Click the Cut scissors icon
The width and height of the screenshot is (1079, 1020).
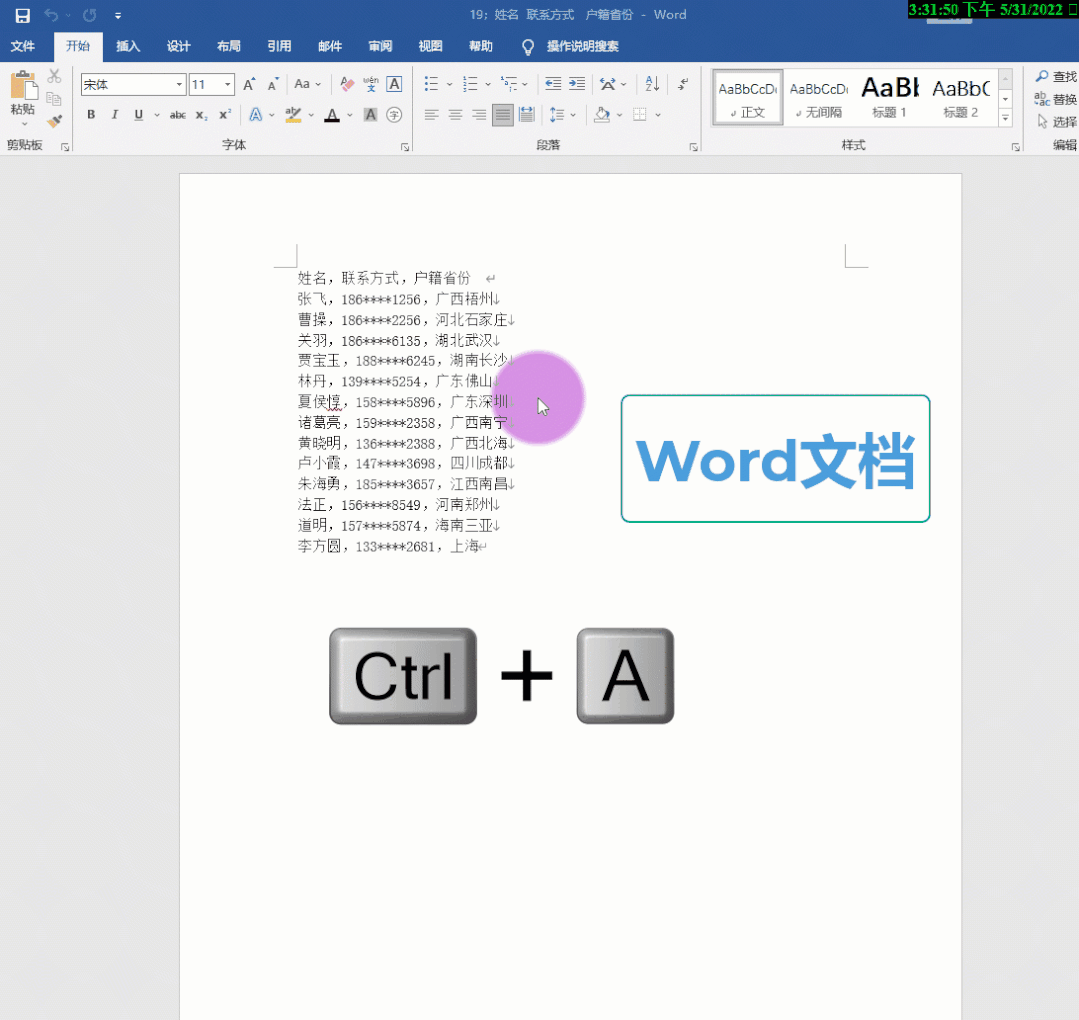pyautogui.click(x=54, y=76)
